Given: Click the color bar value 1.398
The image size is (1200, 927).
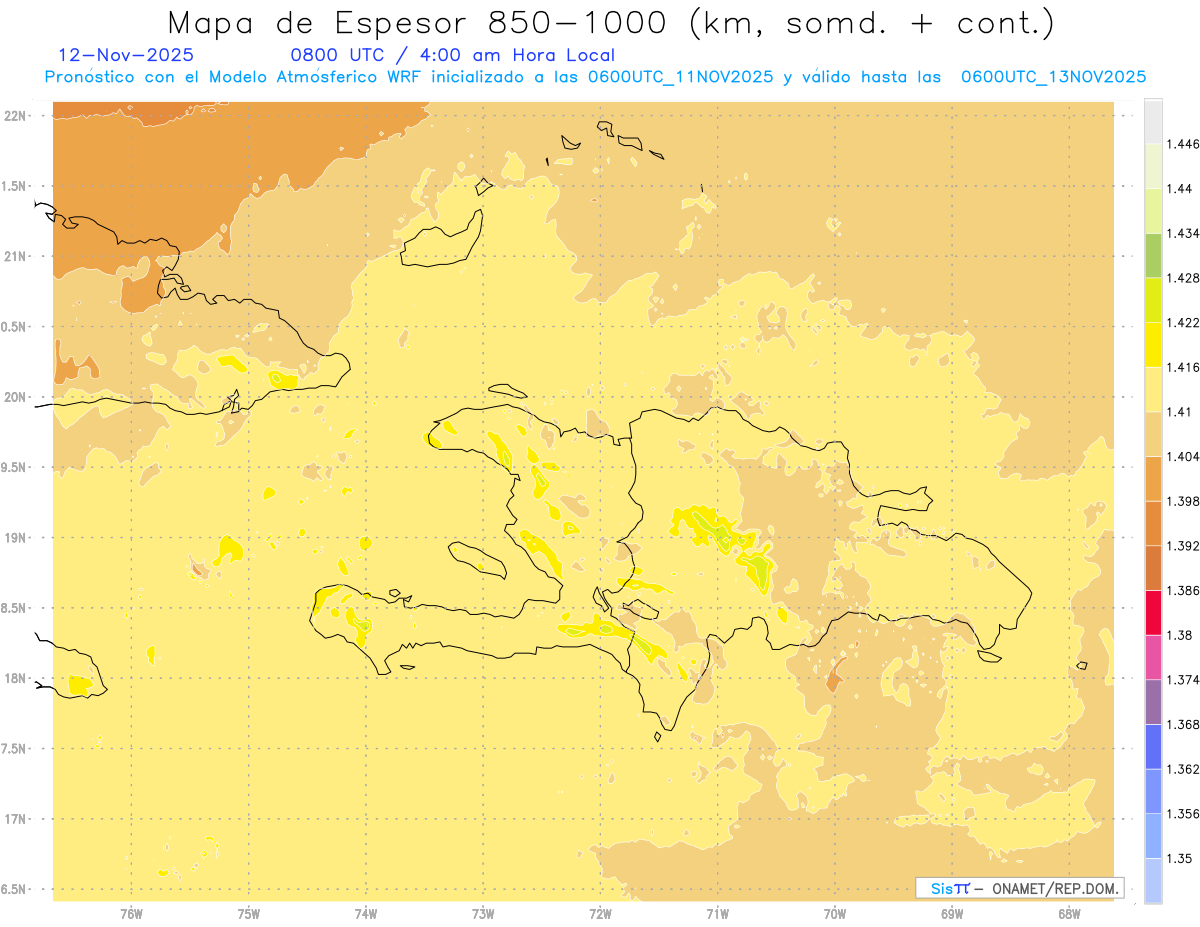Looking at the screenshot, I should (1184, 502).
